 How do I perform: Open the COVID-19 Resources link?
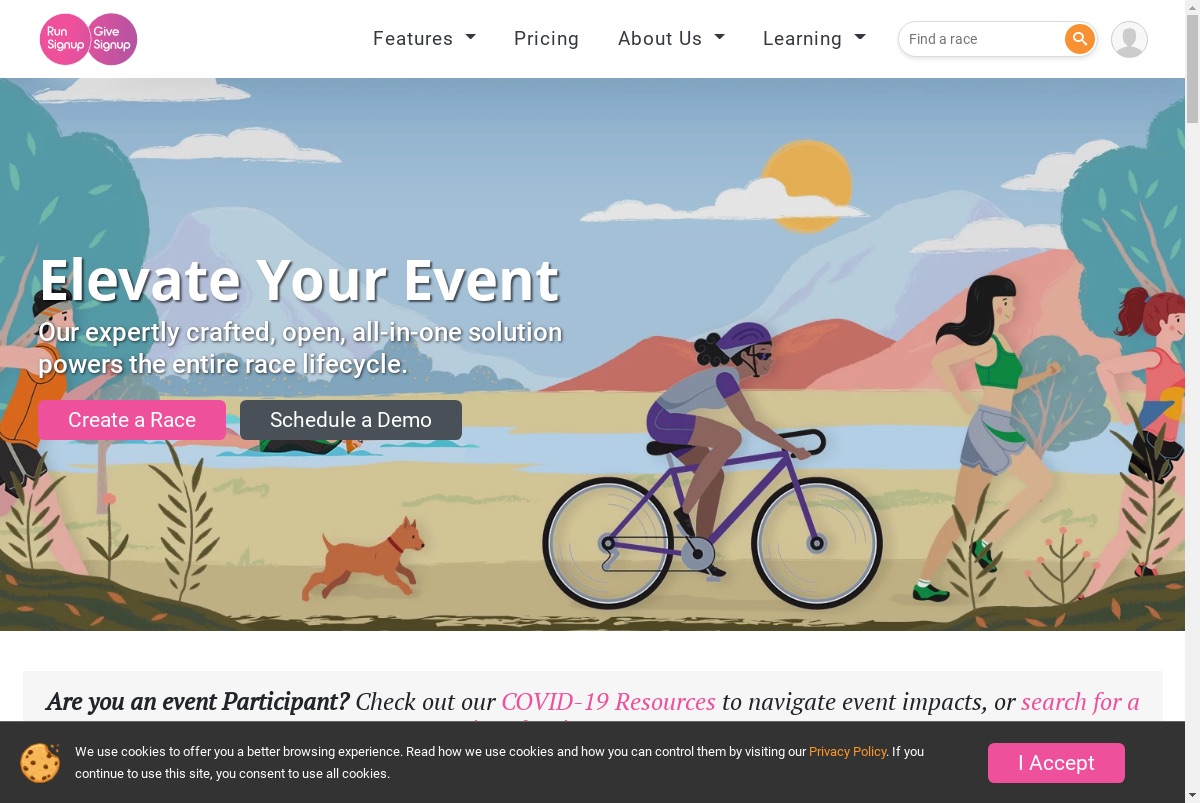point(608,702)
